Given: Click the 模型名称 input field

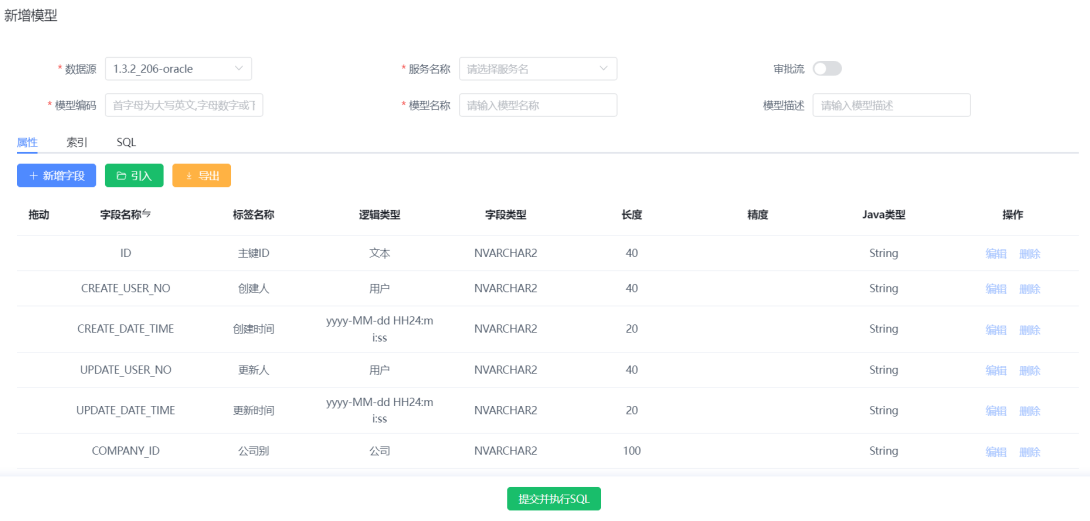Looking at the screenshot, I should 538,105.
